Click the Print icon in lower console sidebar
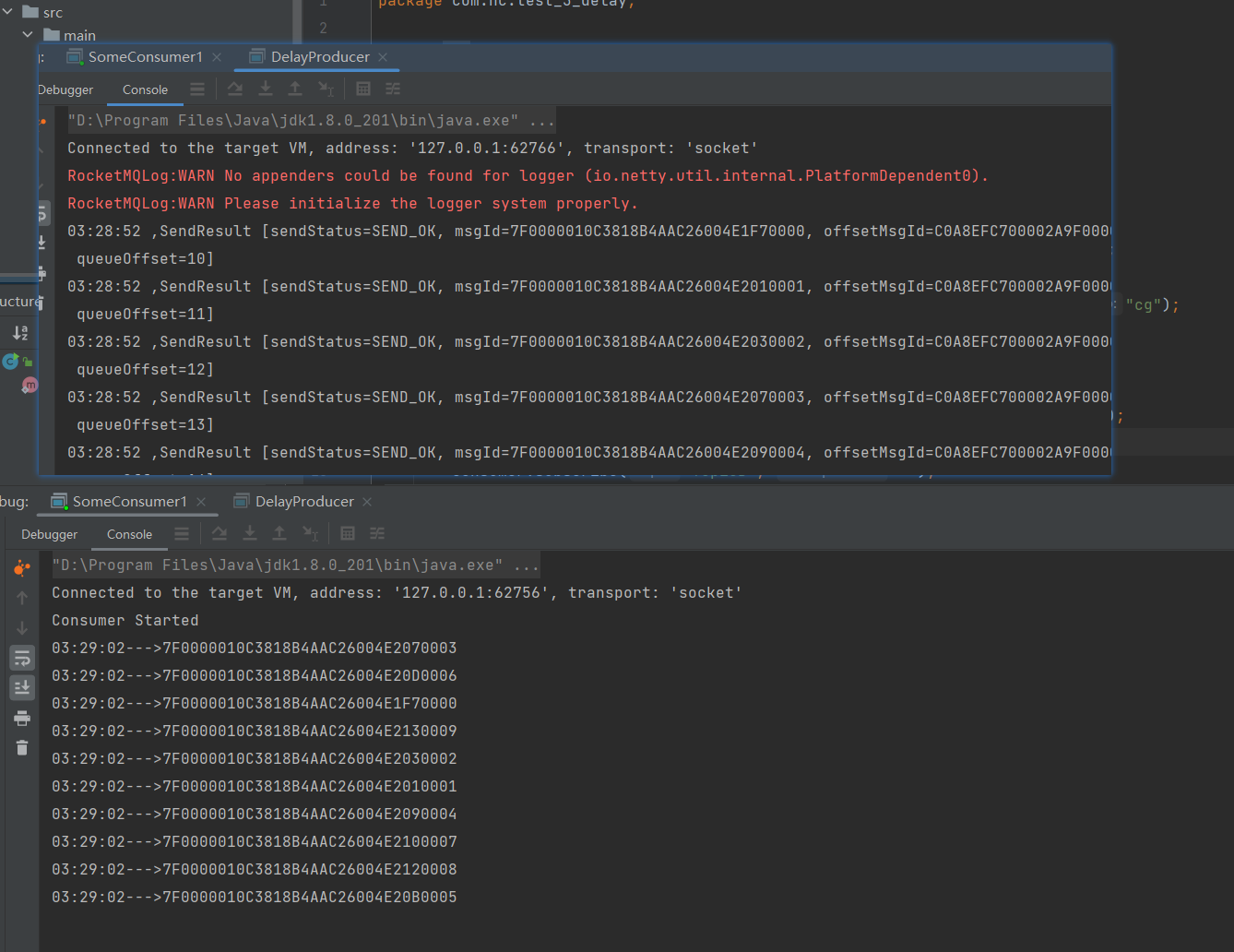The image size is (1234, 952). pos(22,718)
